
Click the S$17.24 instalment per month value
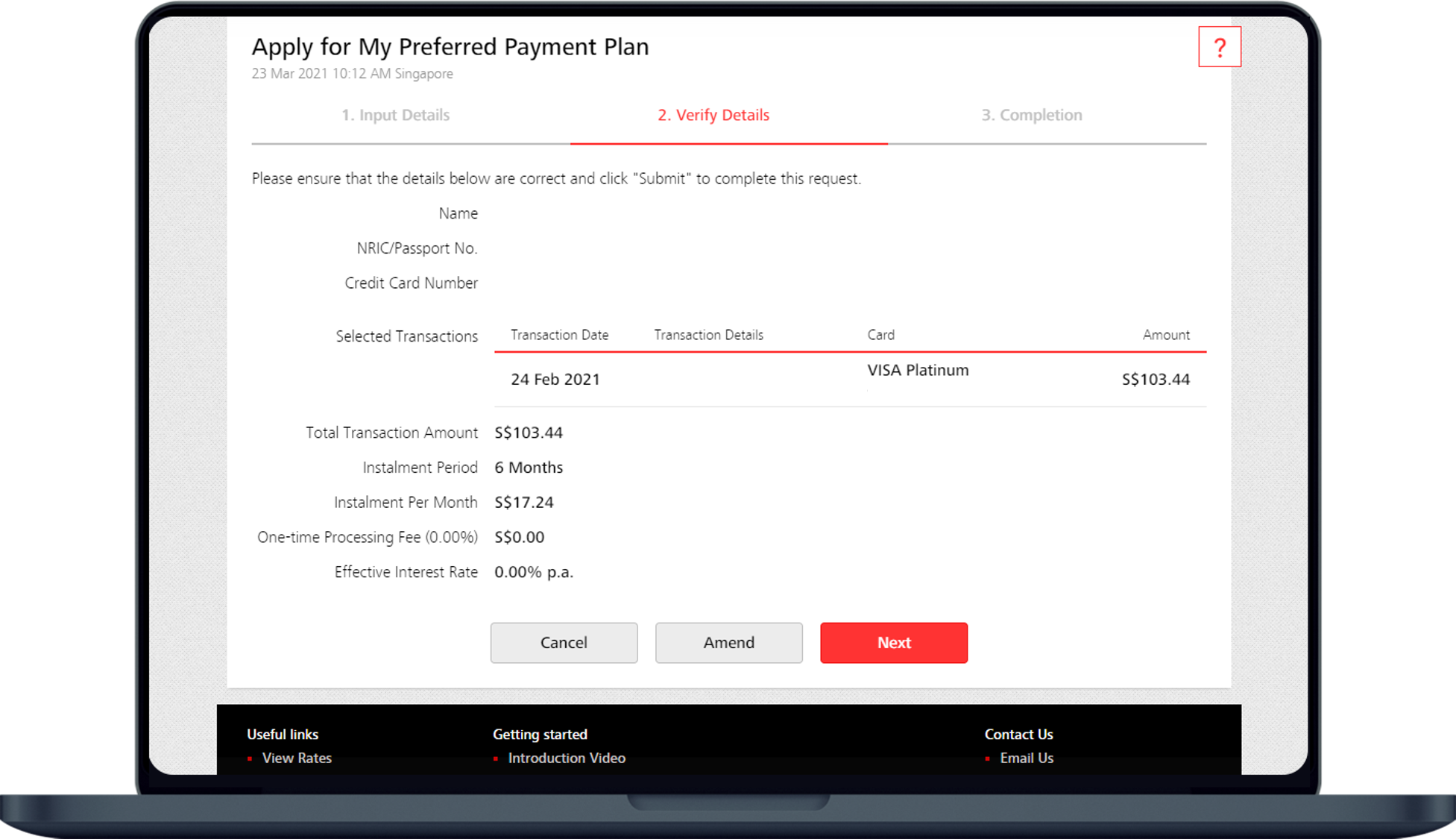tap(523, 502)
